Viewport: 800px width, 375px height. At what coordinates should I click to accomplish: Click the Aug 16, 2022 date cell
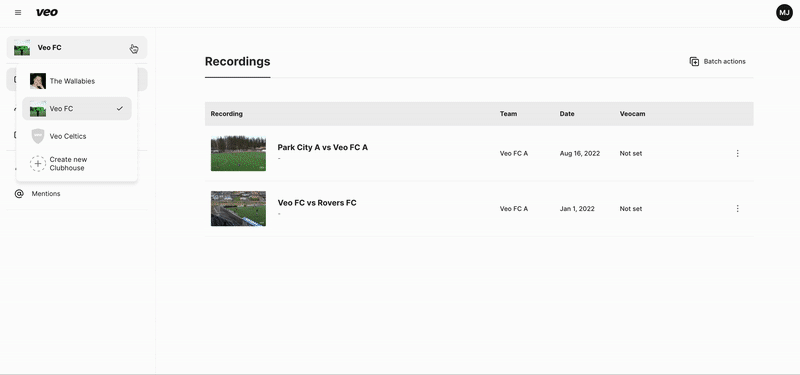click(580, 153)
